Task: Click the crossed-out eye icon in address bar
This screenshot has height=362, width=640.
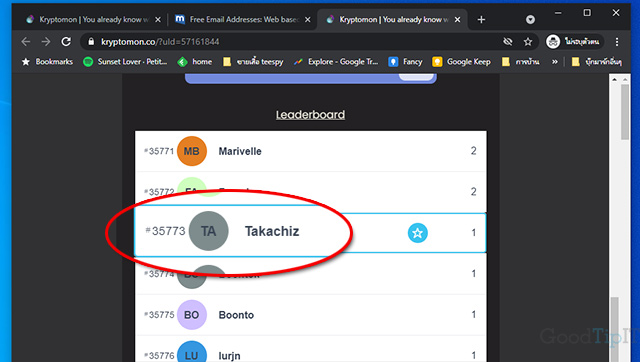Action: coord(507,42)
